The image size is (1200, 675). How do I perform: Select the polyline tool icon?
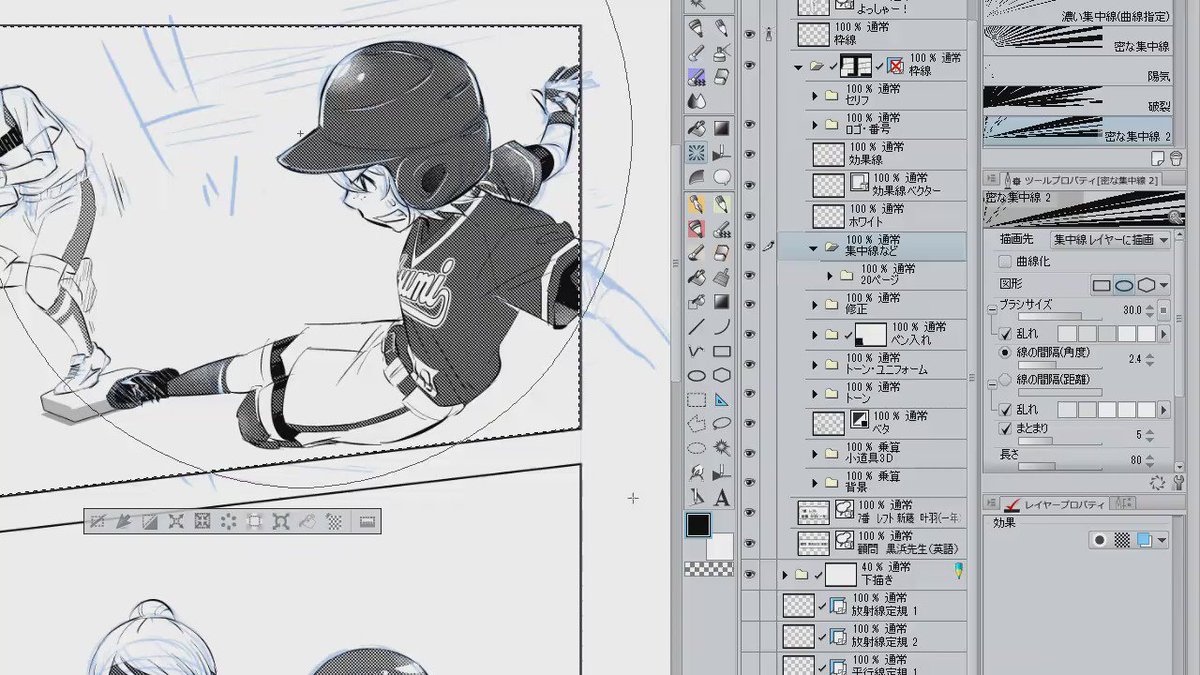pos(697,351)
